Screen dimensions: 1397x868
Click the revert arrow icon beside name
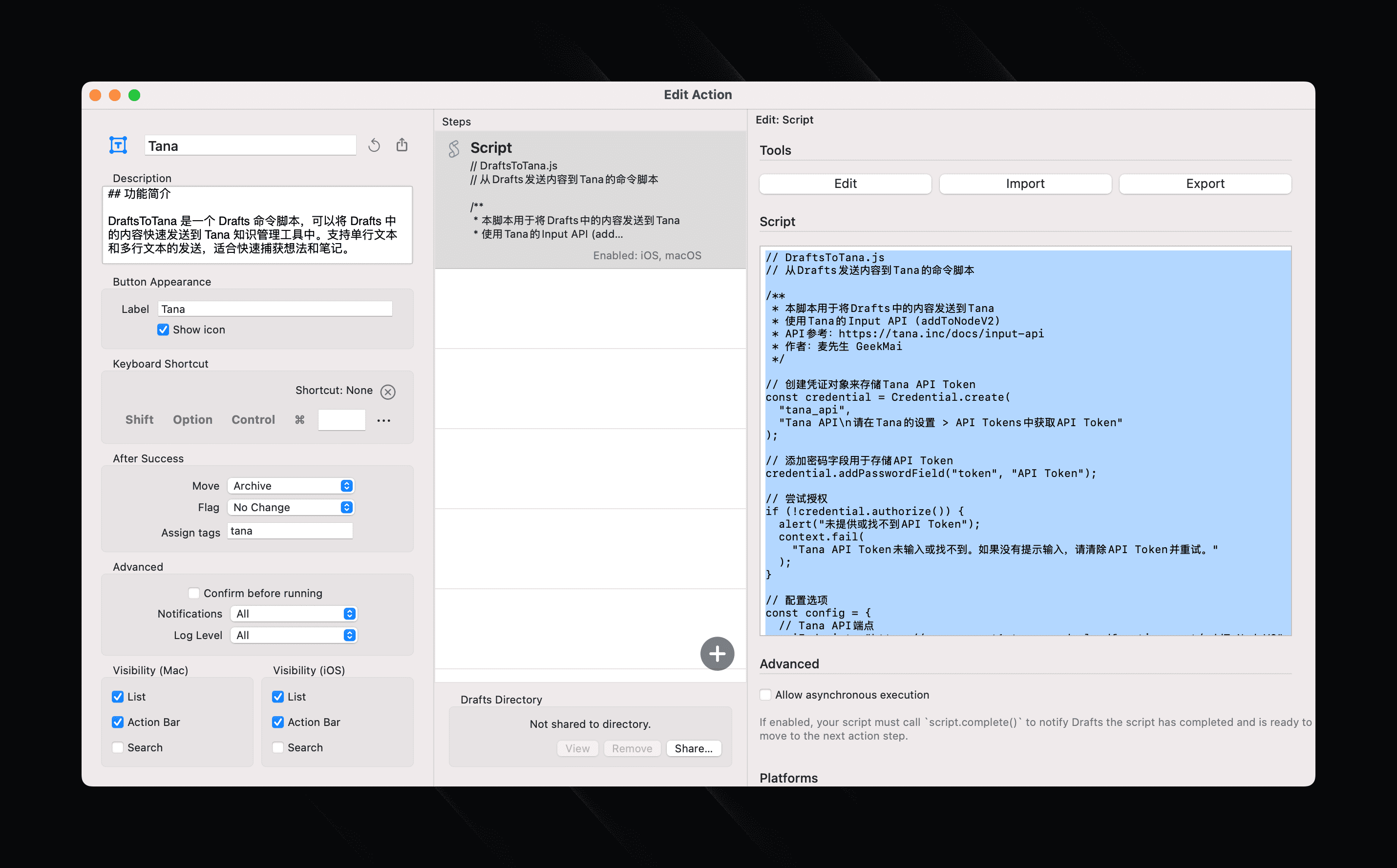(374, 145)
